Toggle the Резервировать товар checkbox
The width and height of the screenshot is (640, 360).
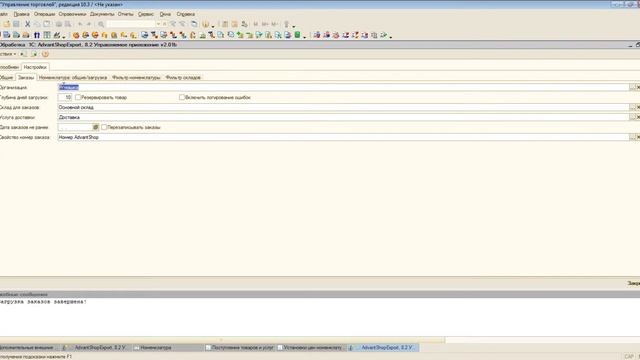[78, 97]
